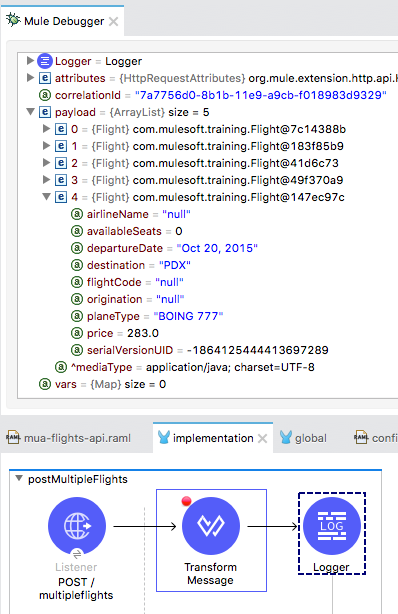Switch to the global tab

[304, 438]
